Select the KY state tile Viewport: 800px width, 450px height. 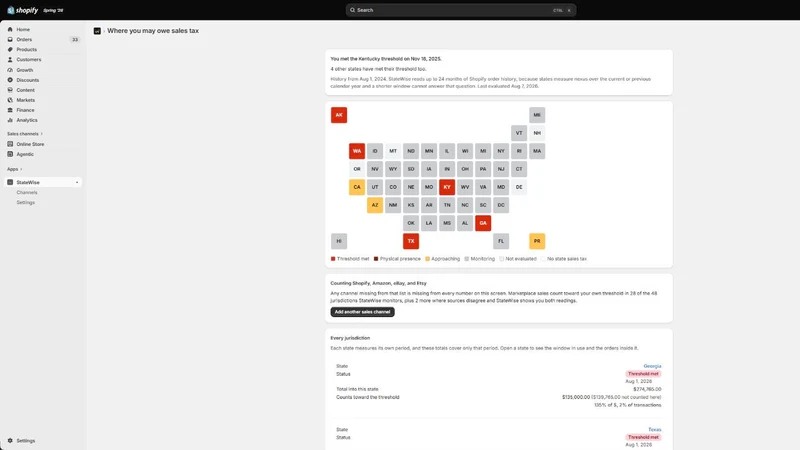[x=447, y=187]
